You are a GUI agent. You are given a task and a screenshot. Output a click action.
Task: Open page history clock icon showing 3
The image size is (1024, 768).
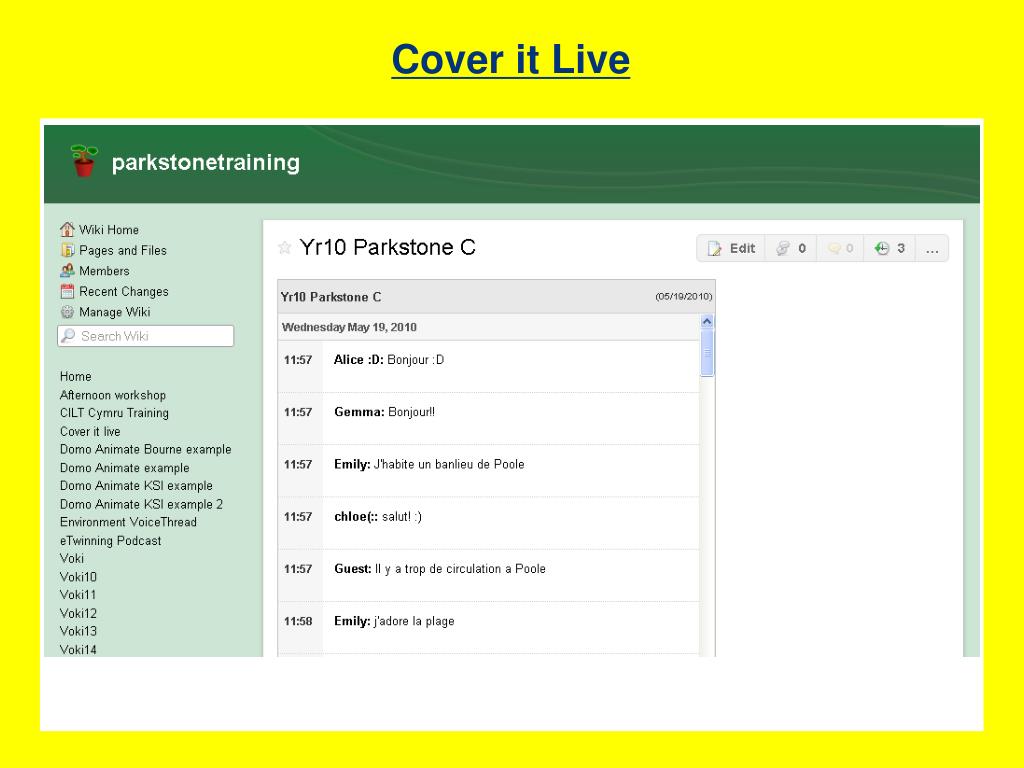coord(882,248)
